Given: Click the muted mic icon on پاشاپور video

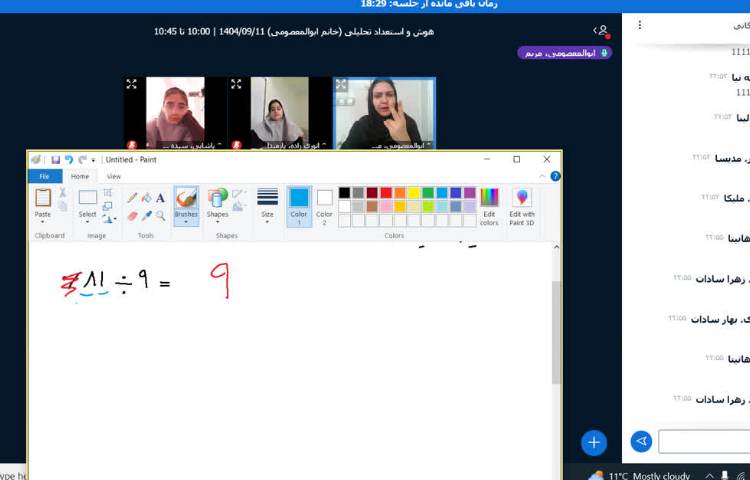Looking at the screenshot, I should (x=132, y=144).
